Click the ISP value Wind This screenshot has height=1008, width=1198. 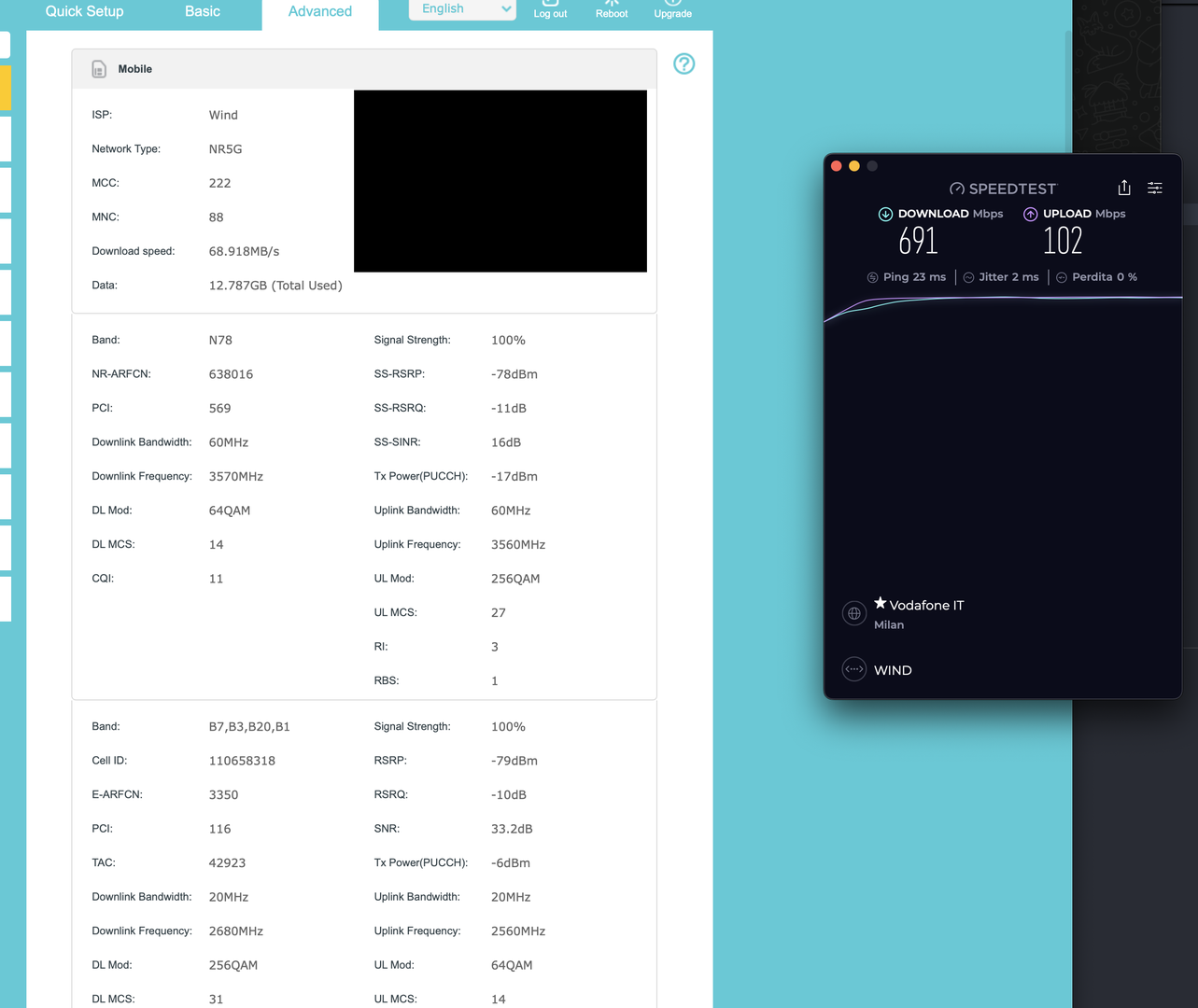223,115
